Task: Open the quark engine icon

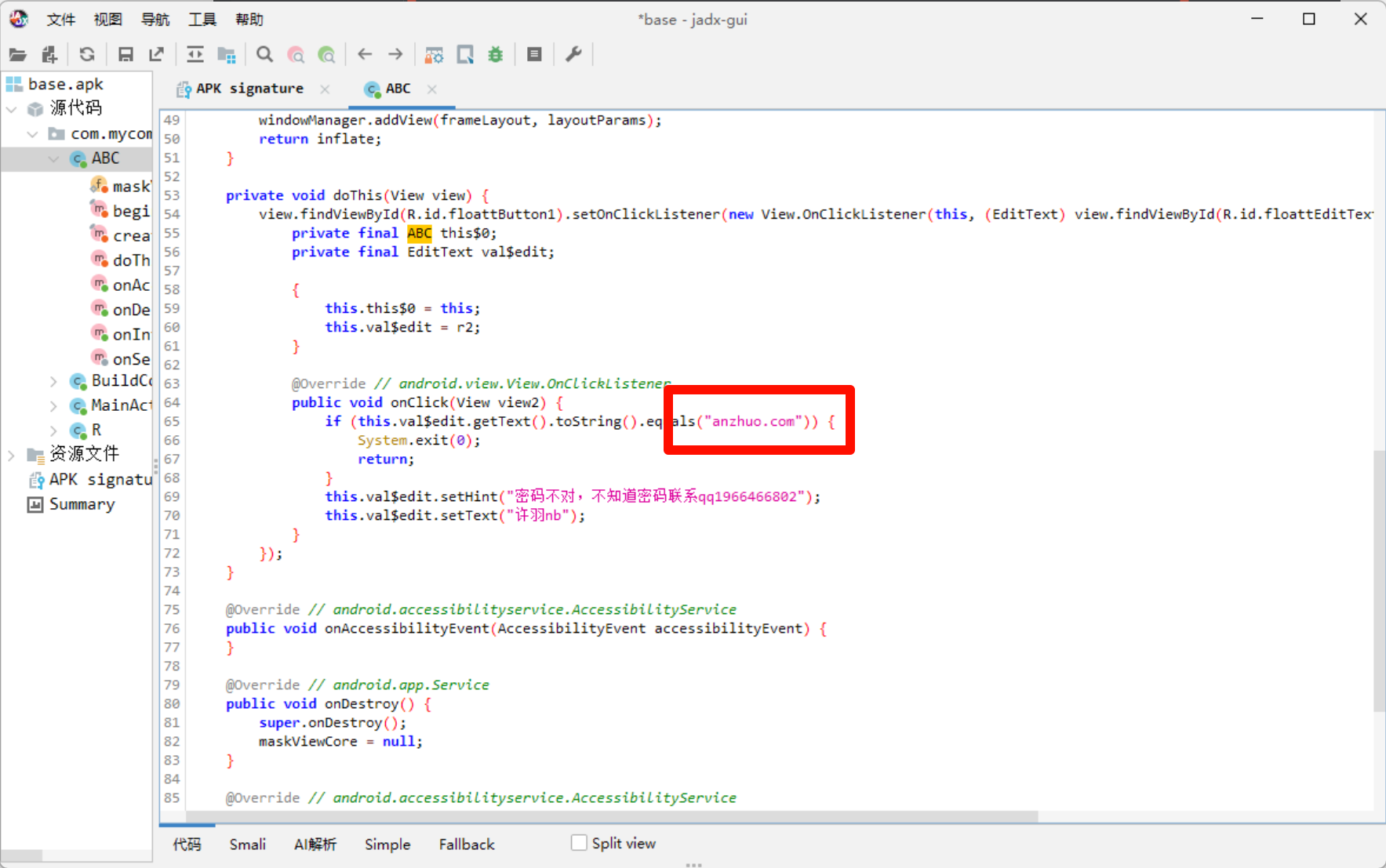Action: [x=465, y=55]
